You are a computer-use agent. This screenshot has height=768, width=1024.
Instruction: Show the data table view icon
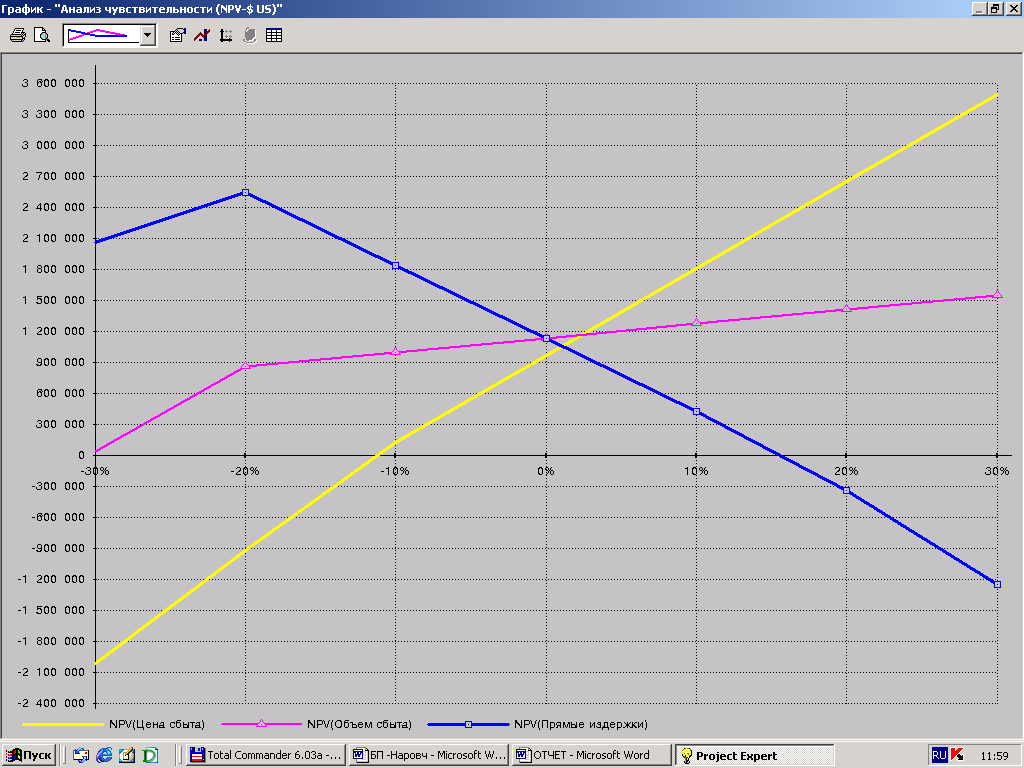[x=274, y=35]
